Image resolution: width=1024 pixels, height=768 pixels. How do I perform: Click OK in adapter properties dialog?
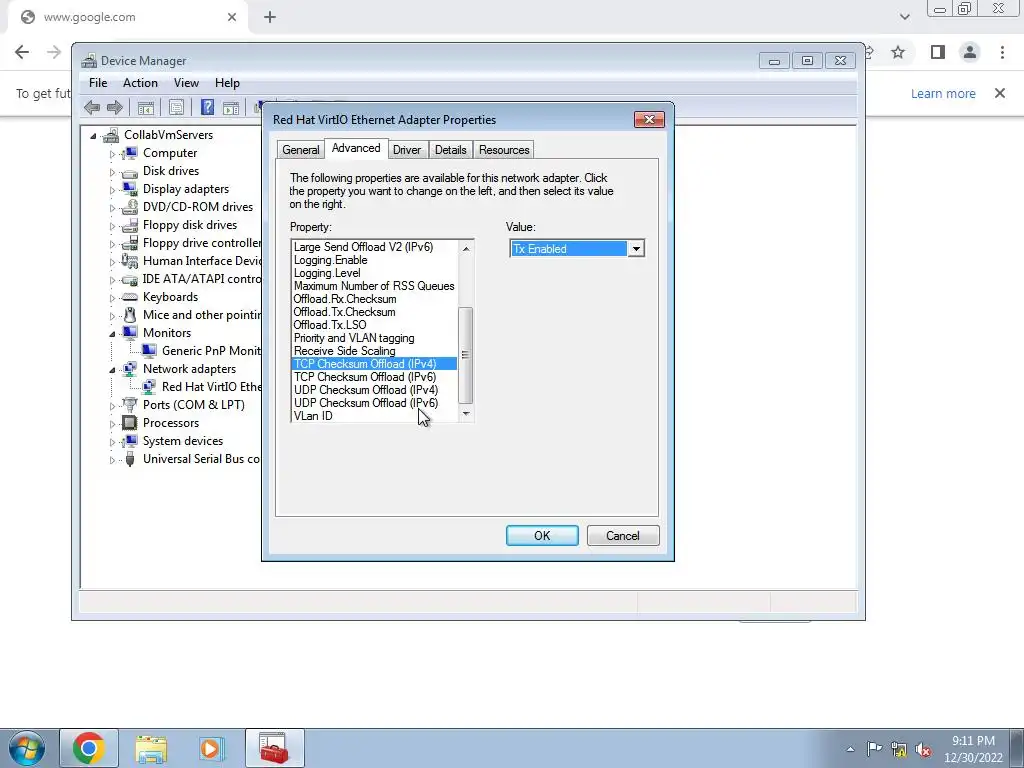coord(542,536)
